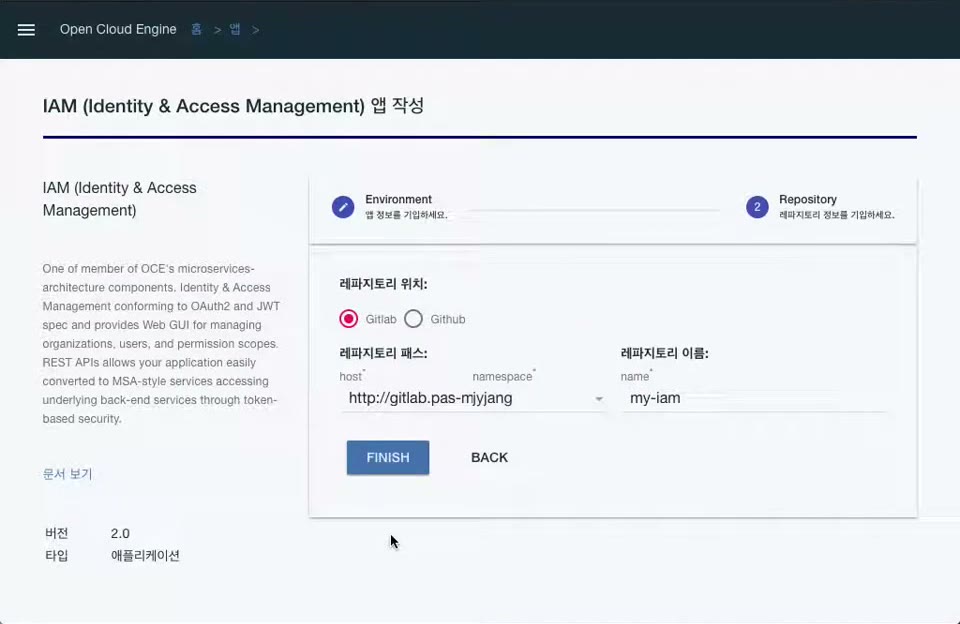The image size is (960, 624).
Task: Click the Environment step pencil icon
Action: pyautogui.click(x=343, y=207)
